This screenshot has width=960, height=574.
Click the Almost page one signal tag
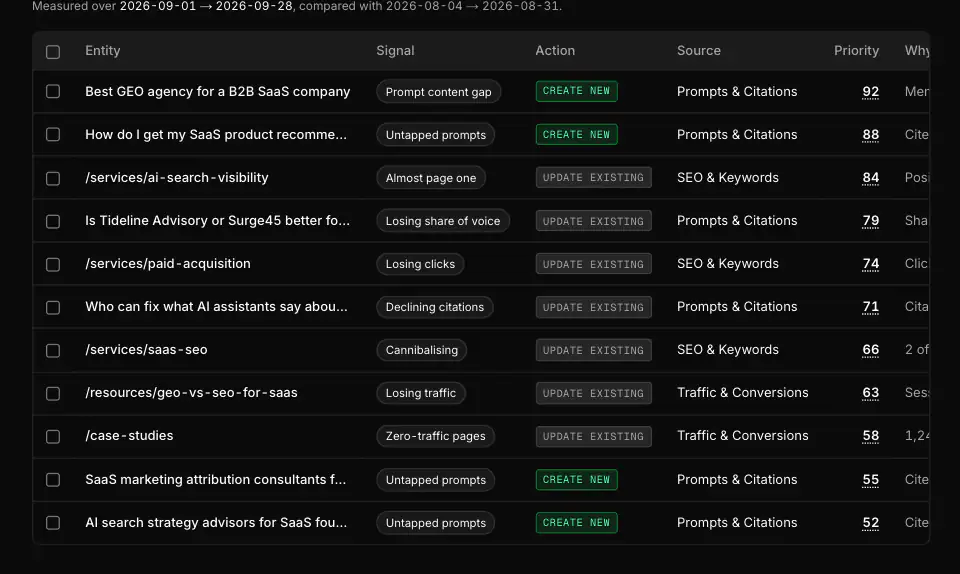(x=430, y=178)
